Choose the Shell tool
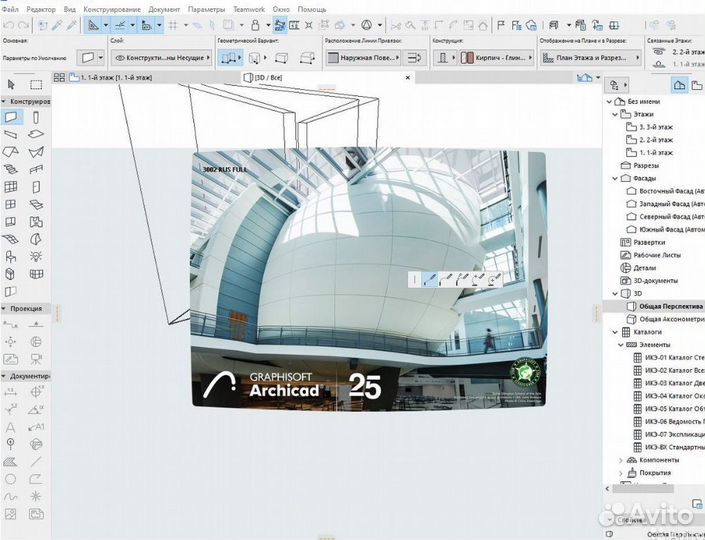Viewport: 705px width, 540px height. 36,152
